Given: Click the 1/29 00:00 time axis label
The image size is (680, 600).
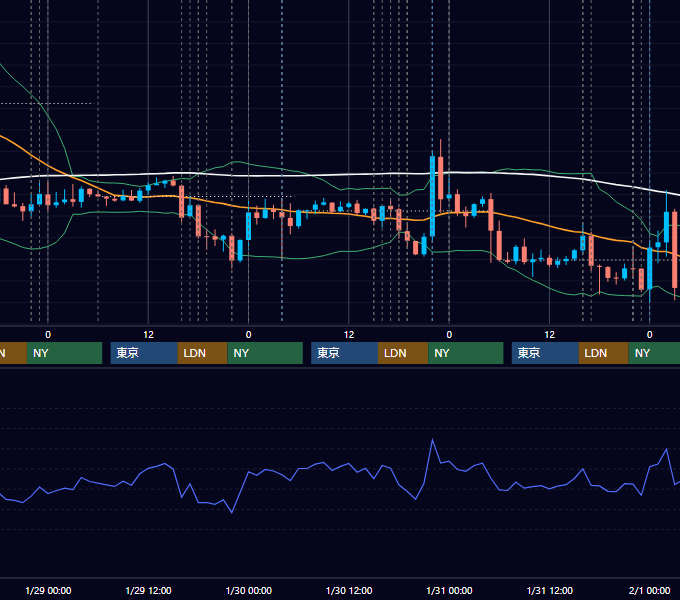Looking at the screenshot, I should pos(48,590).
